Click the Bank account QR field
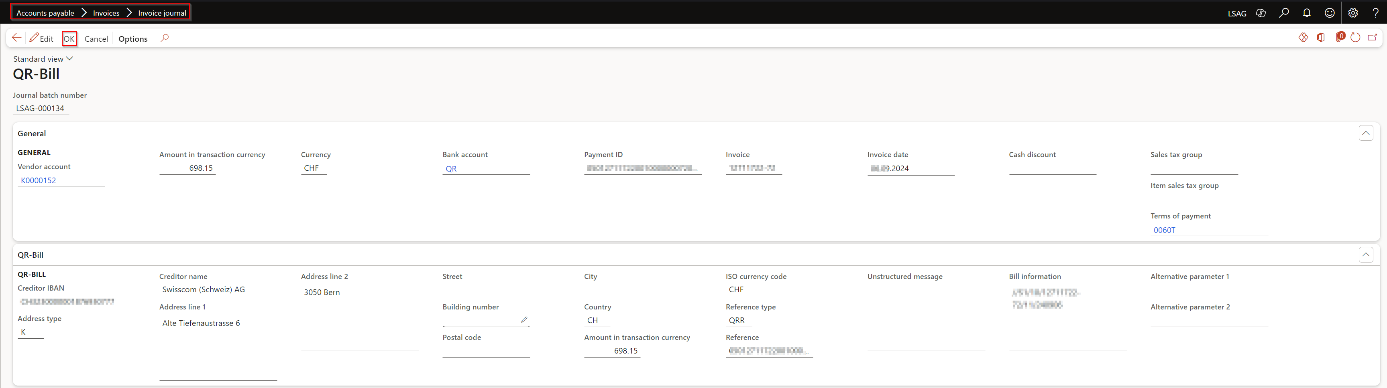1387x388 pixels. point(486,169)
